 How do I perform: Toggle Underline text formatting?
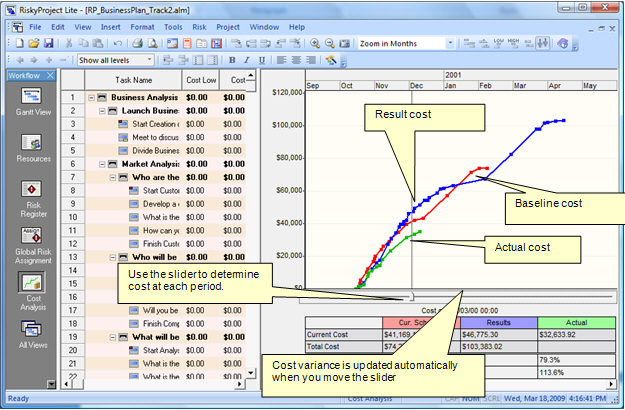(x=260, y=61)
